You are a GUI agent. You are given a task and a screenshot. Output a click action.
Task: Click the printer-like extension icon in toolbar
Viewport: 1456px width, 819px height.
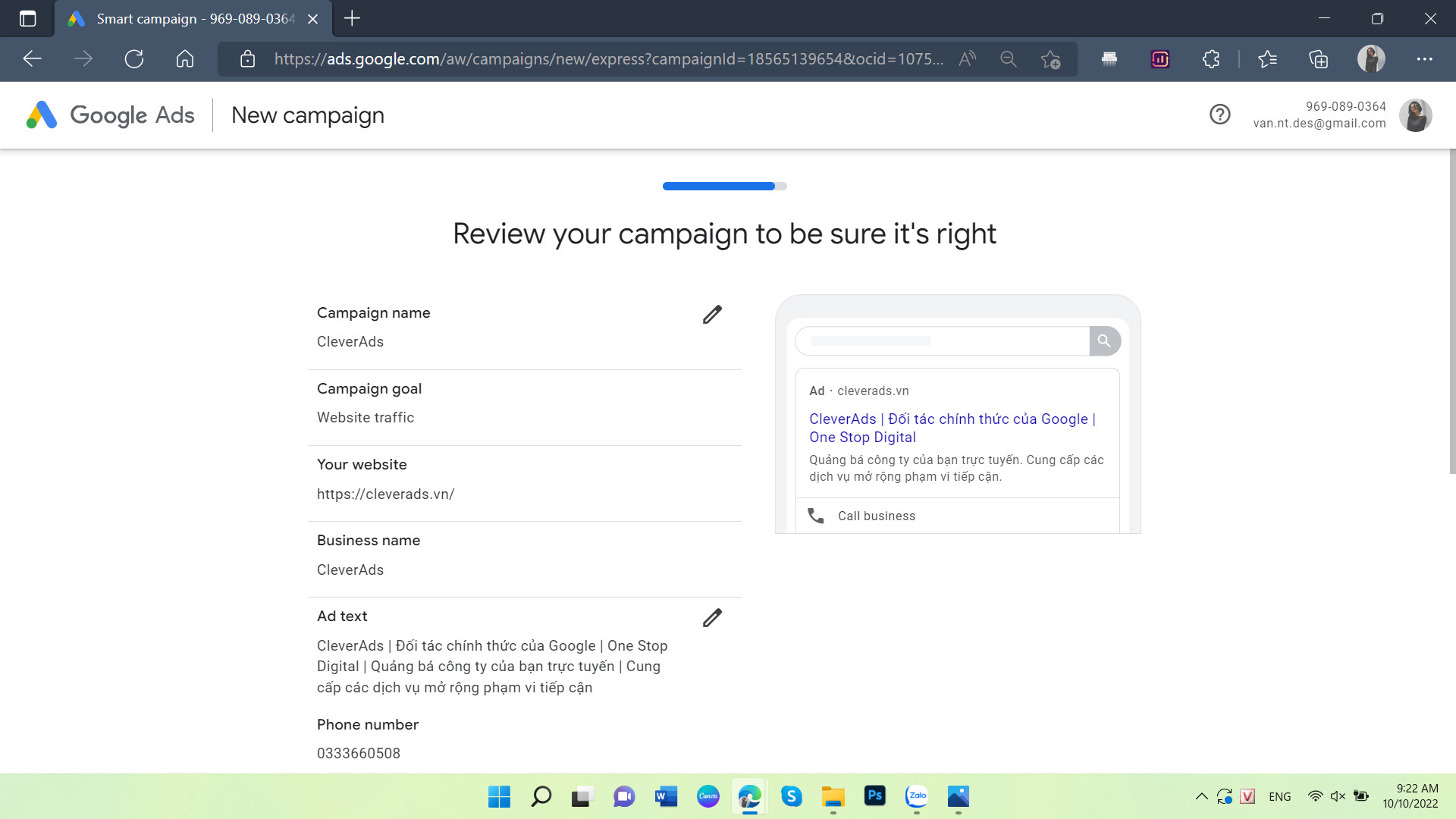tap(1109, 59)
